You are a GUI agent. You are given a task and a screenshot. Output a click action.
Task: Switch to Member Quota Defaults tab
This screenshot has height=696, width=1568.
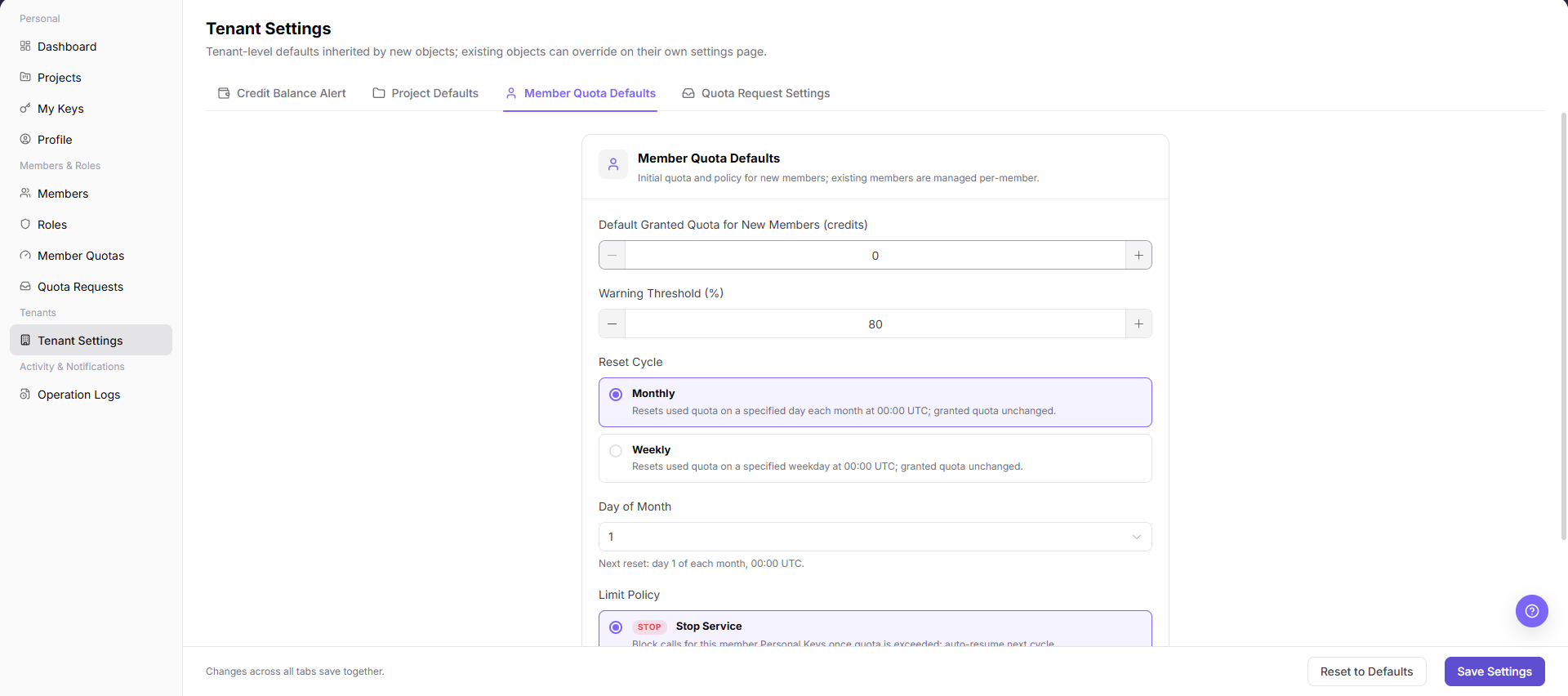point(581,93)
